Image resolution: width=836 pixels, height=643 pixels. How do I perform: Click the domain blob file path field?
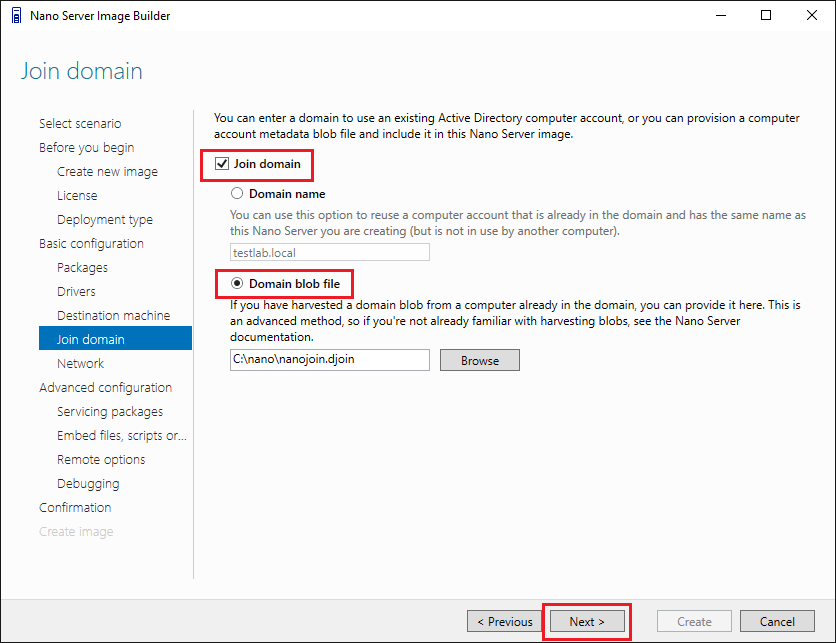click(329, 360)
